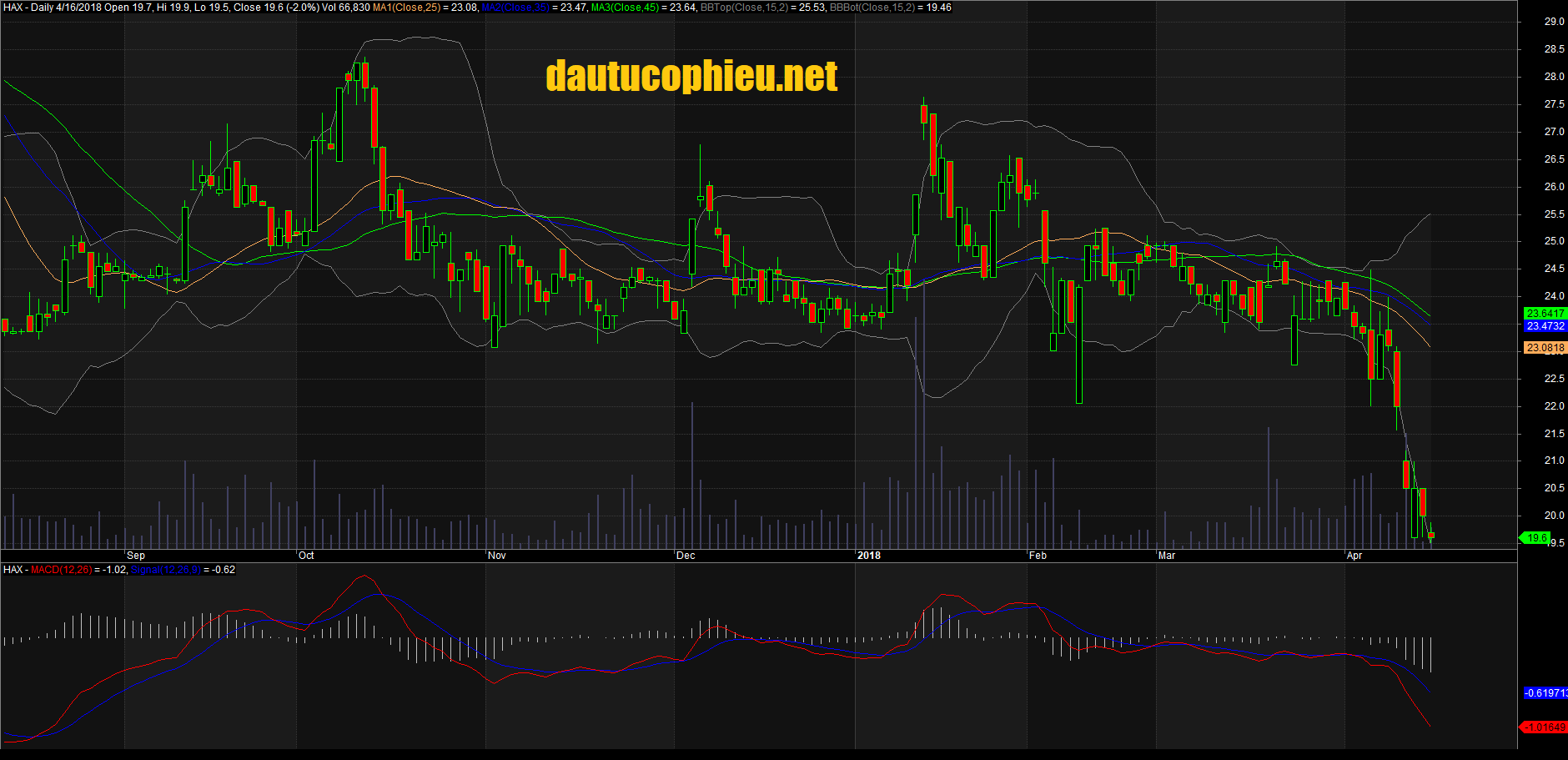
Task: Click the green 19.6 last price tag
Action: coord(1535,538)
